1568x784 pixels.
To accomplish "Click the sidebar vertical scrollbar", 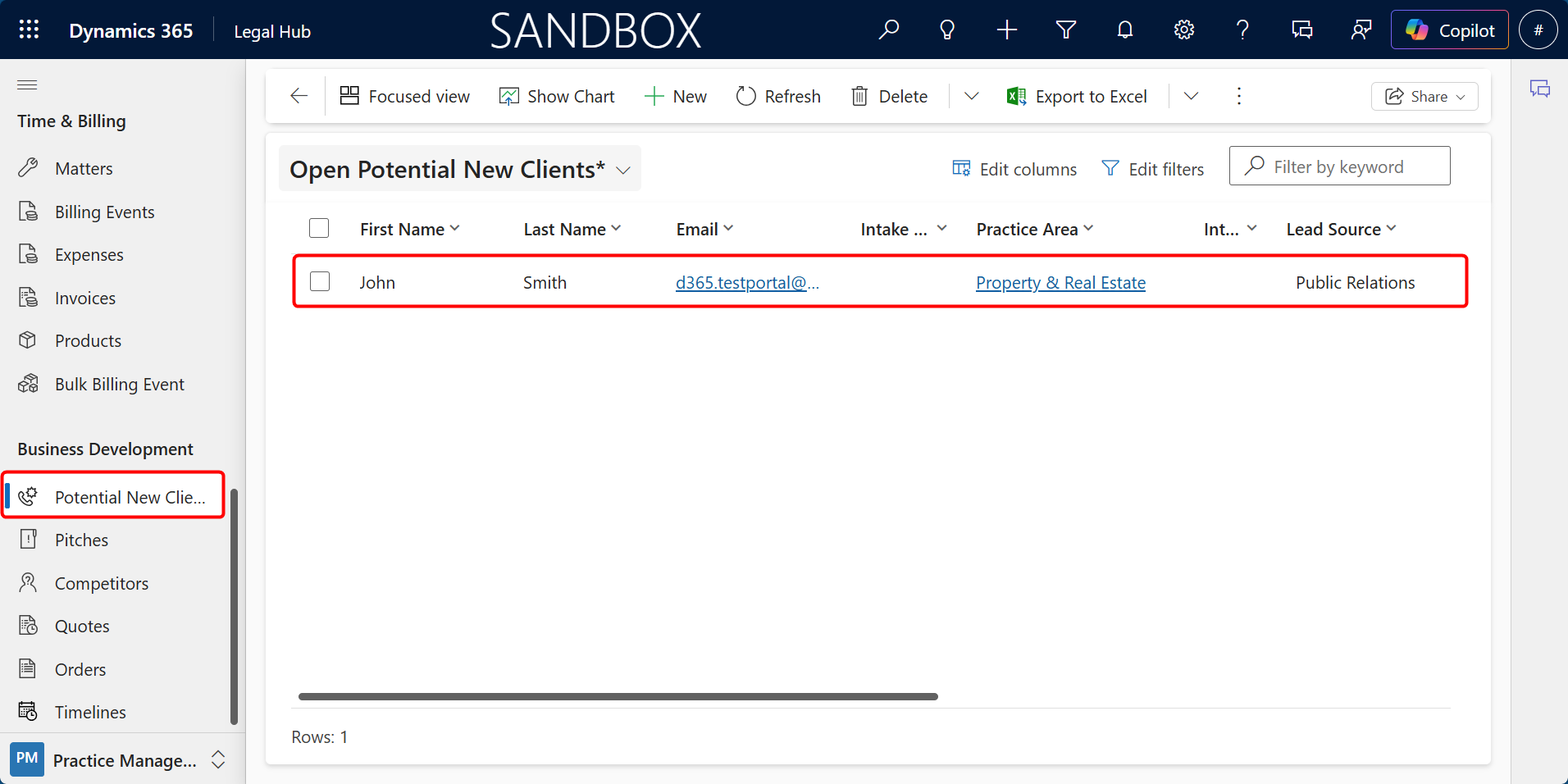I will (234, 607).
